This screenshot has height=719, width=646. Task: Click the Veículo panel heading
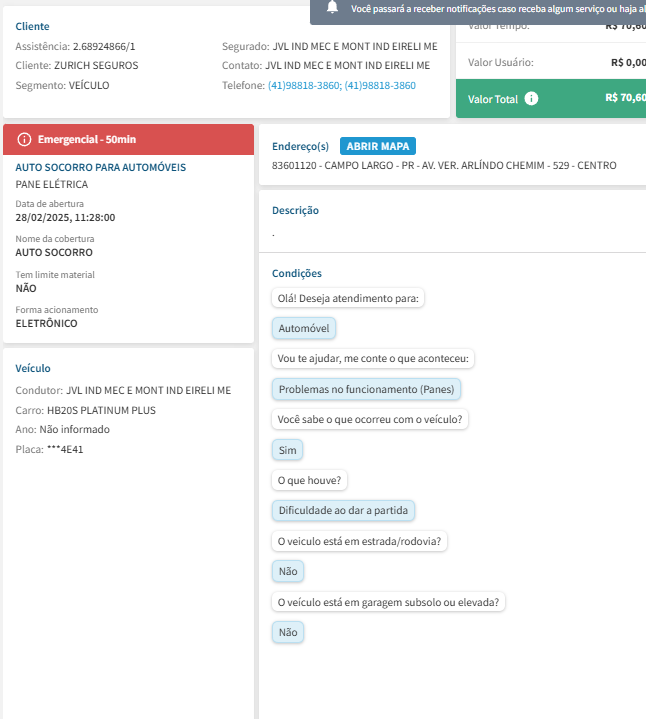(x=33, y=368)
